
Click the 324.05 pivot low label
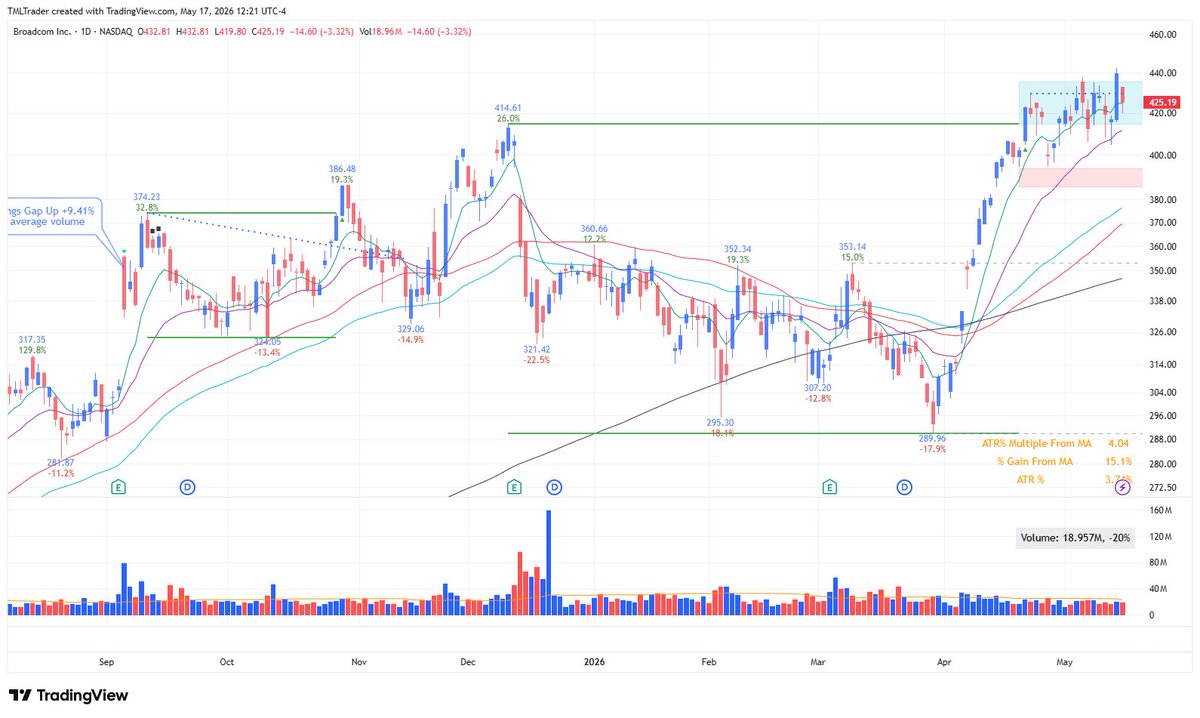267,341
